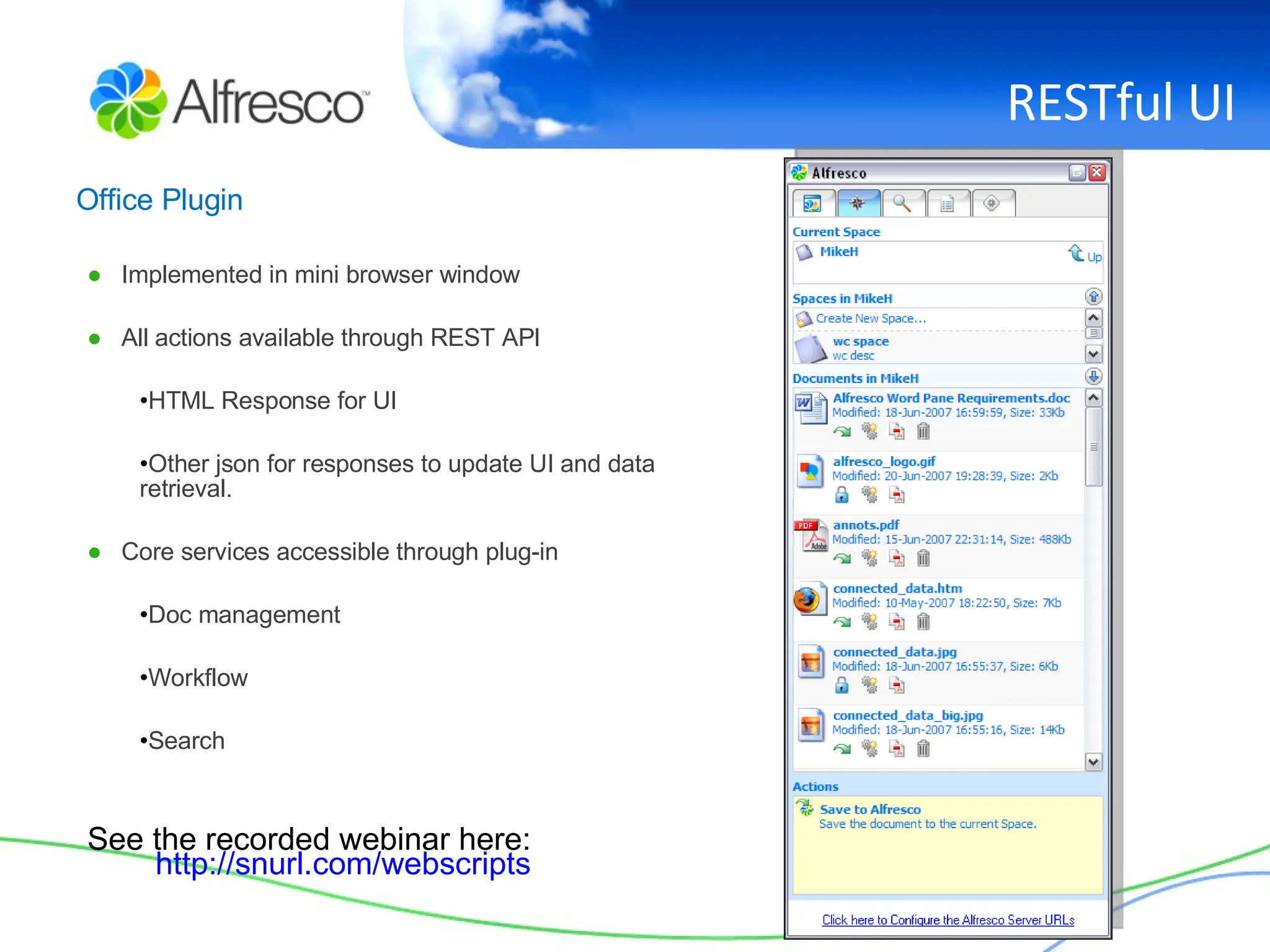Click the wc space folder icon
1270x952 pixels.
click(810, 349)
